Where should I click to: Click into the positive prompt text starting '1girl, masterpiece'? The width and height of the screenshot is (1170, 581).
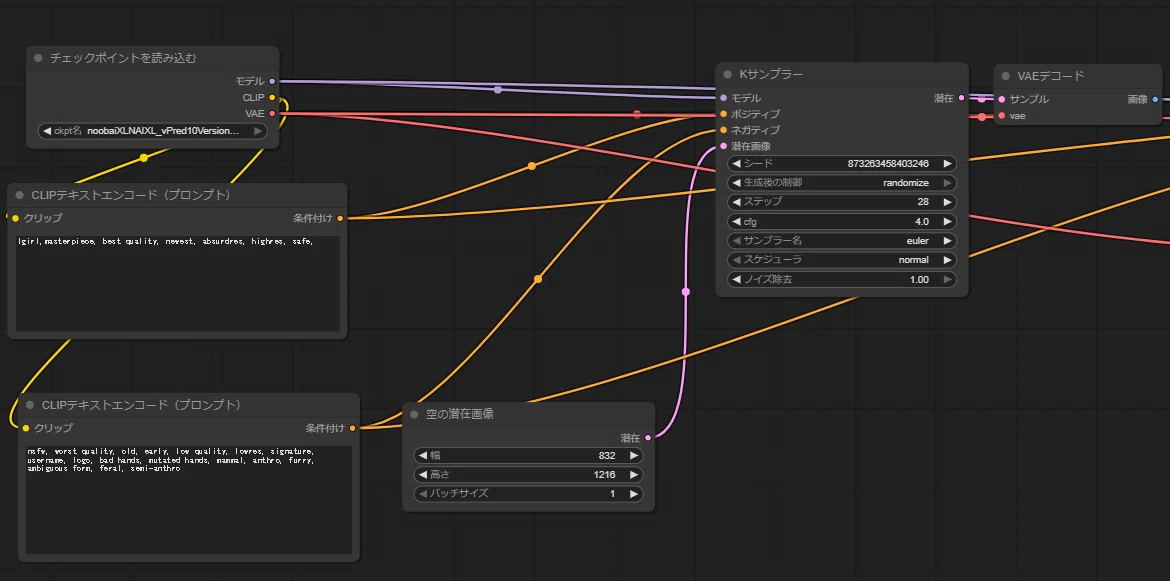178,283
